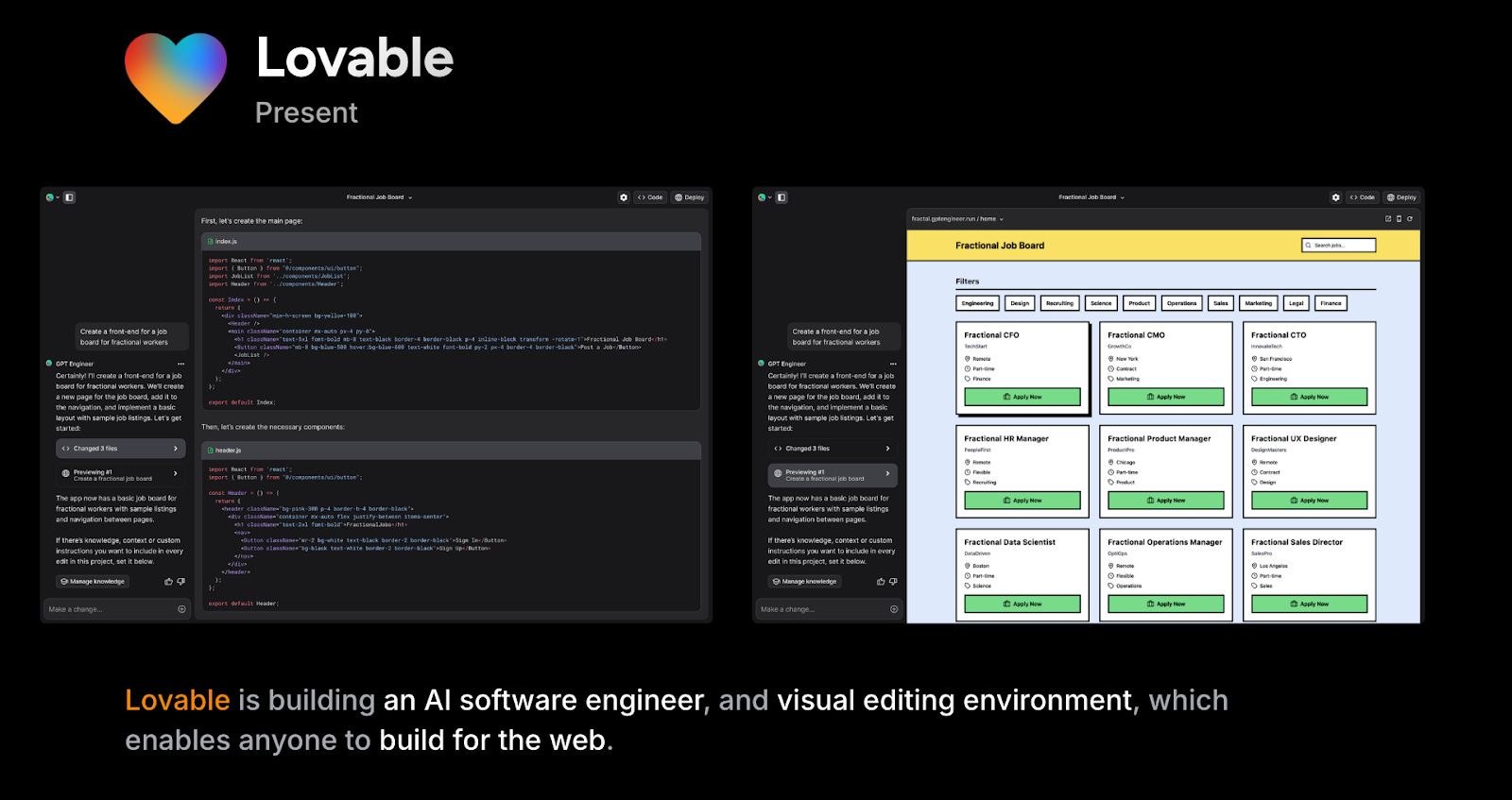This screenshot has height=800, width=1512.
Task: Click the plus attach icon in right chat input
Action: (x=894, y=609)
